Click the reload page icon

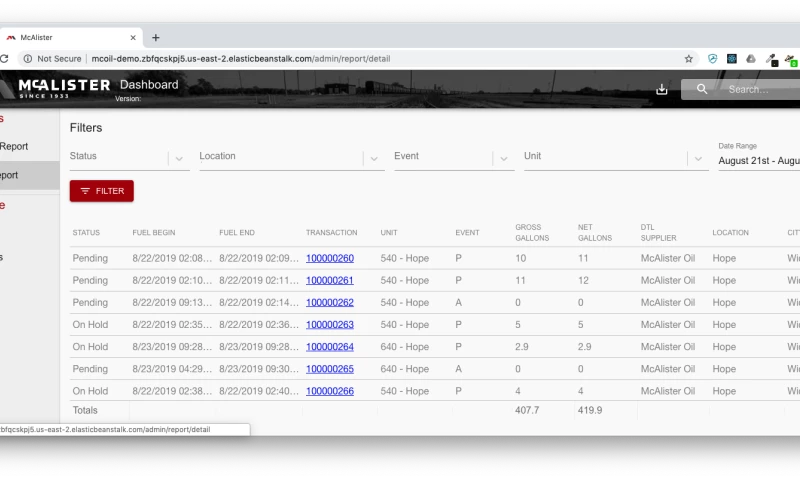pyautogui.click(x=6, y=59)
